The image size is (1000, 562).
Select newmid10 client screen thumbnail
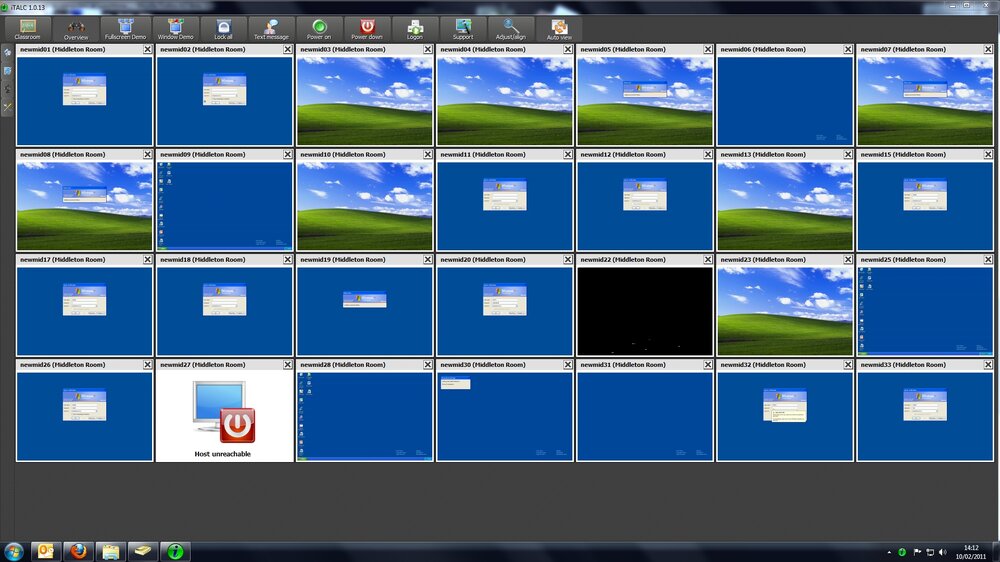(x=365, y=206)
